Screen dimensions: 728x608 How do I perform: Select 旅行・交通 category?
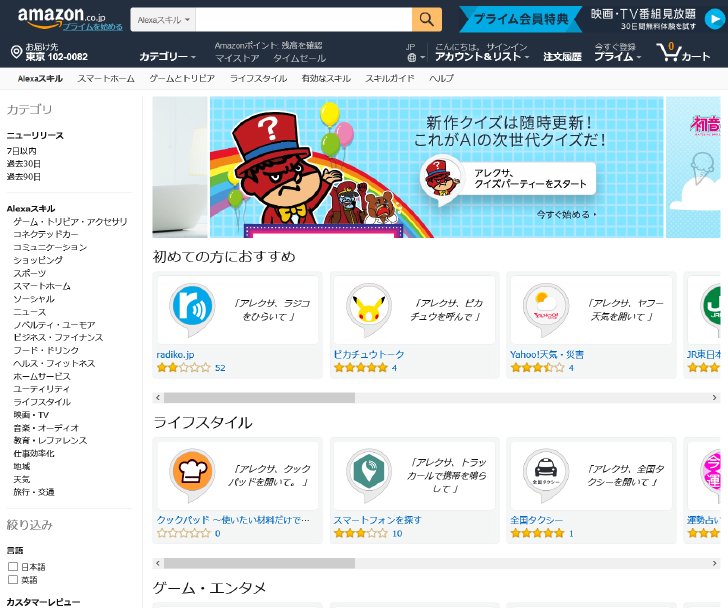[34, 492]
